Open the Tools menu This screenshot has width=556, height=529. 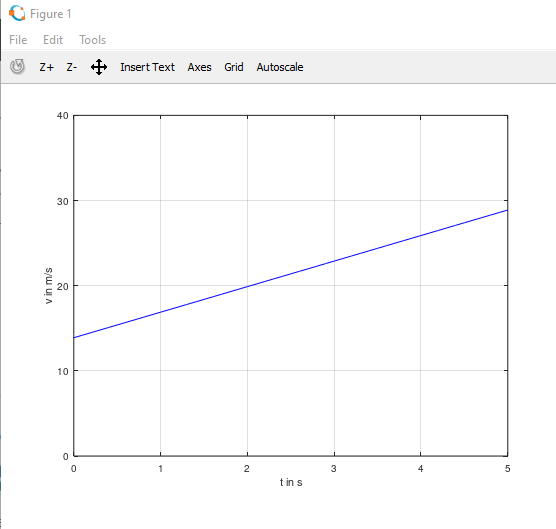tap(93, 40)
